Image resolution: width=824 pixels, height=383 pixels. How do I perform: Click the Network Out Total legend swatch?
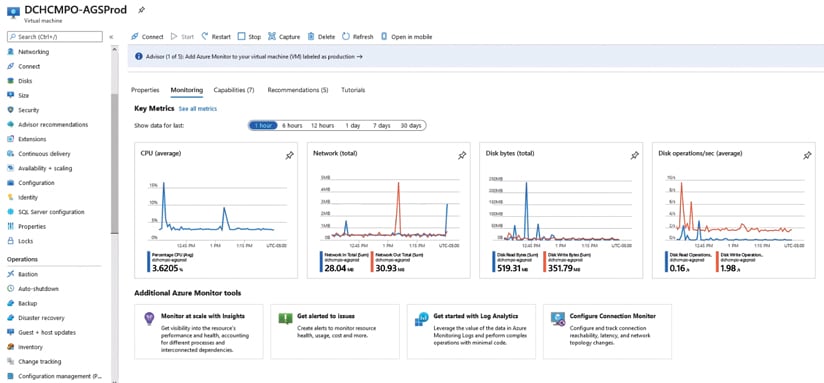[371, 262]
